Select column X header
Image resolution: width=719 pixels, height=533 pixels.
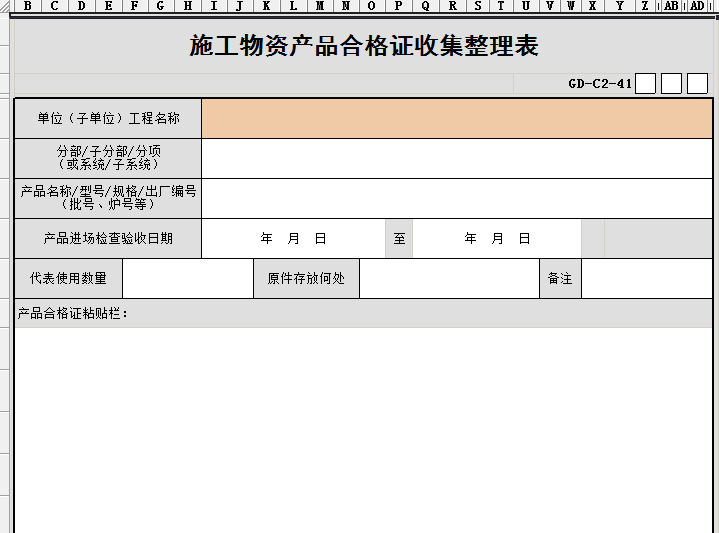[x=592, y=6]
